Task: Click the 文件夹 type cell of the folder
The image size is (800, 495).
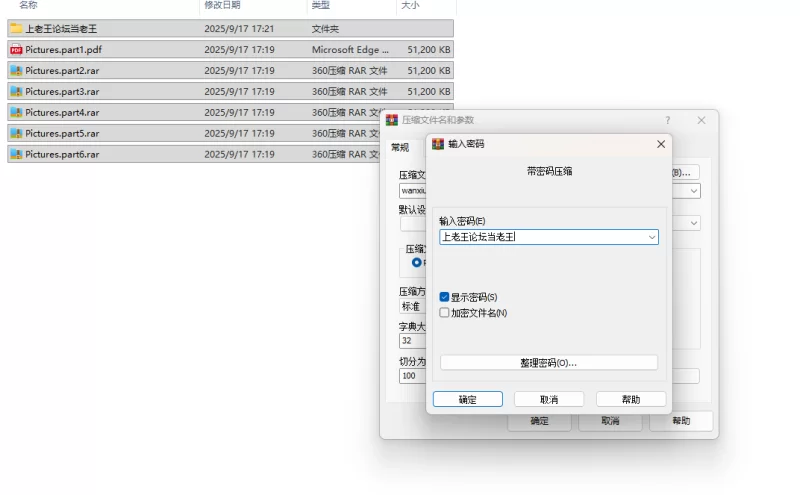Action: pos(325,29)
